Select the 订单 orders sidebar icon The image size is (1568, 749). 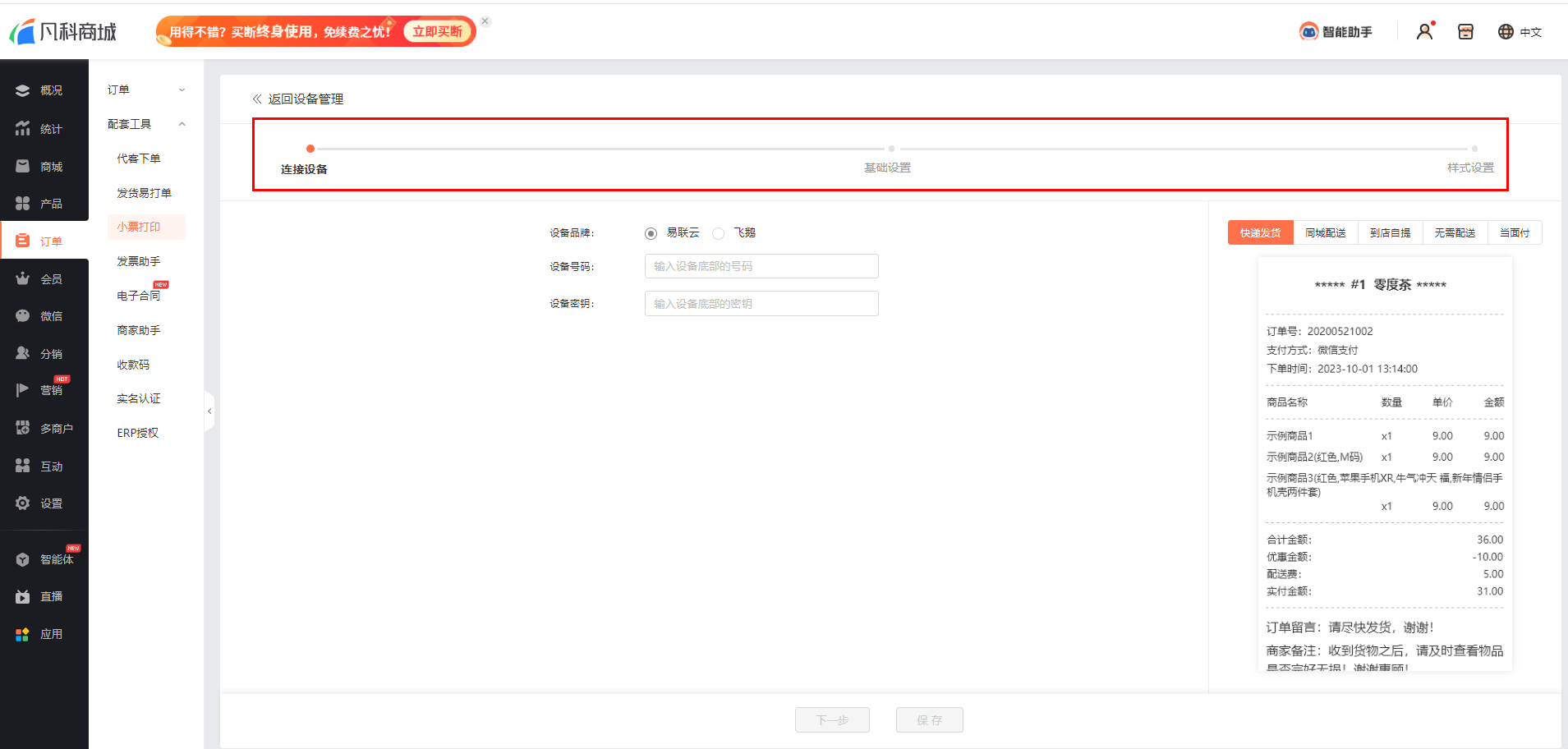pos(22,241)
